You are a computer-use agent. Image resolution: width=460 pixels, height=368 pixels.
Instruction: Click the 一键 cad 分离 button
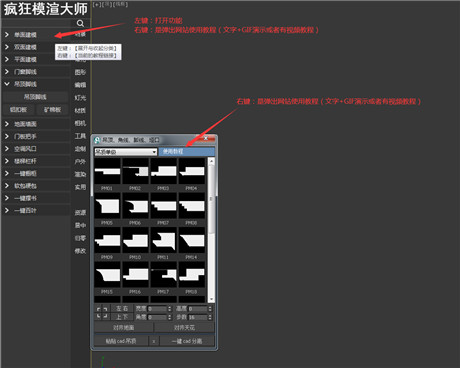[x=187, y=341]
